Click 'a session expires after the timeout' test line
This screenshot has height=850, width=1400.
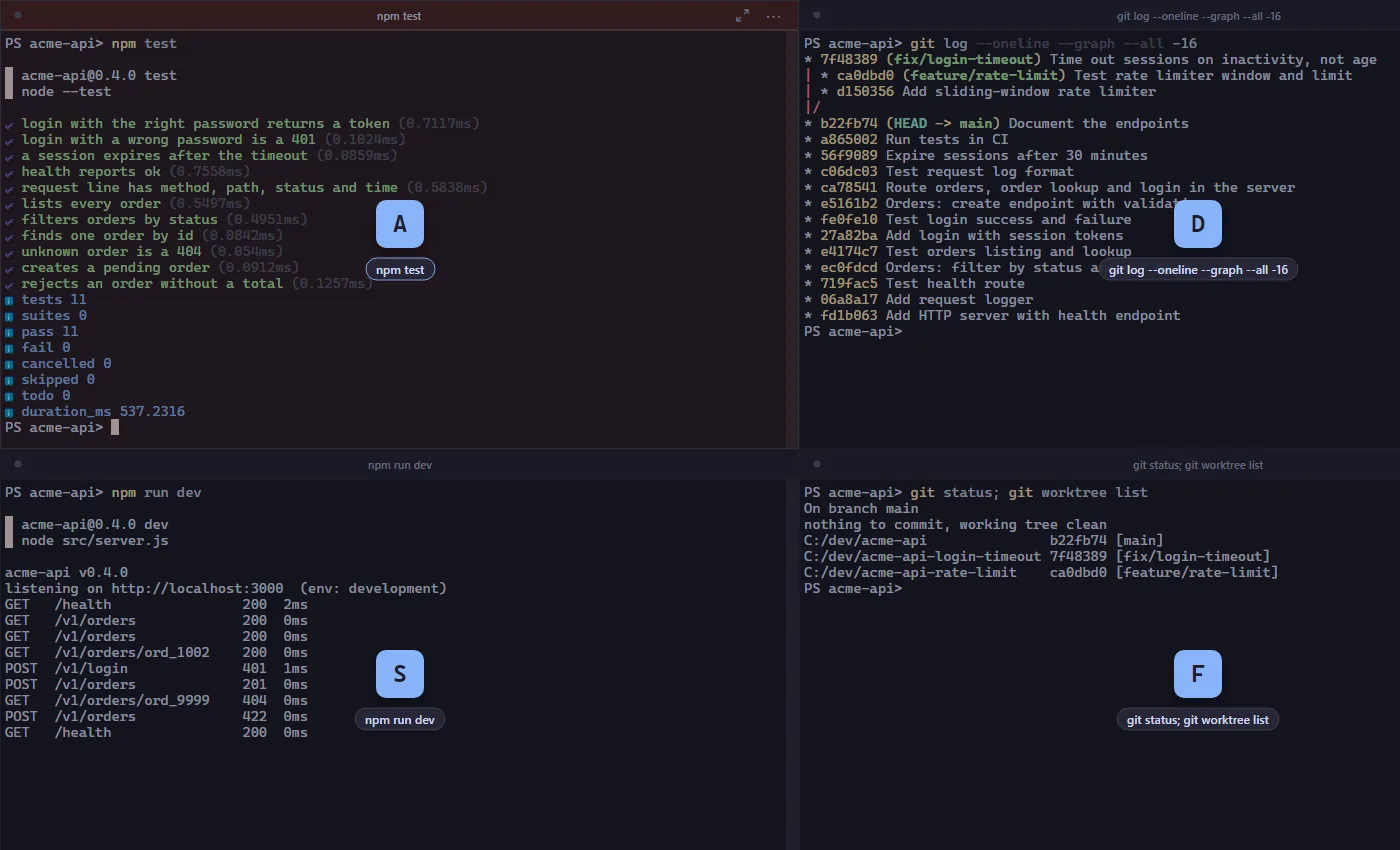pyautogui.click(x=164, y=156)
